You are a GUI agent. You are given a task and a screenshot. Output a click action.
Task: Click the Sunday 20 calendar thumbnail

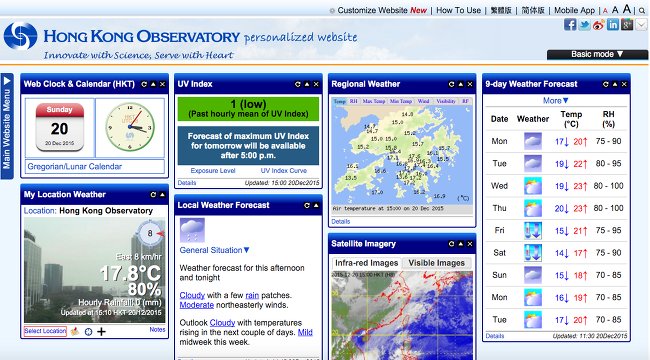60,126
